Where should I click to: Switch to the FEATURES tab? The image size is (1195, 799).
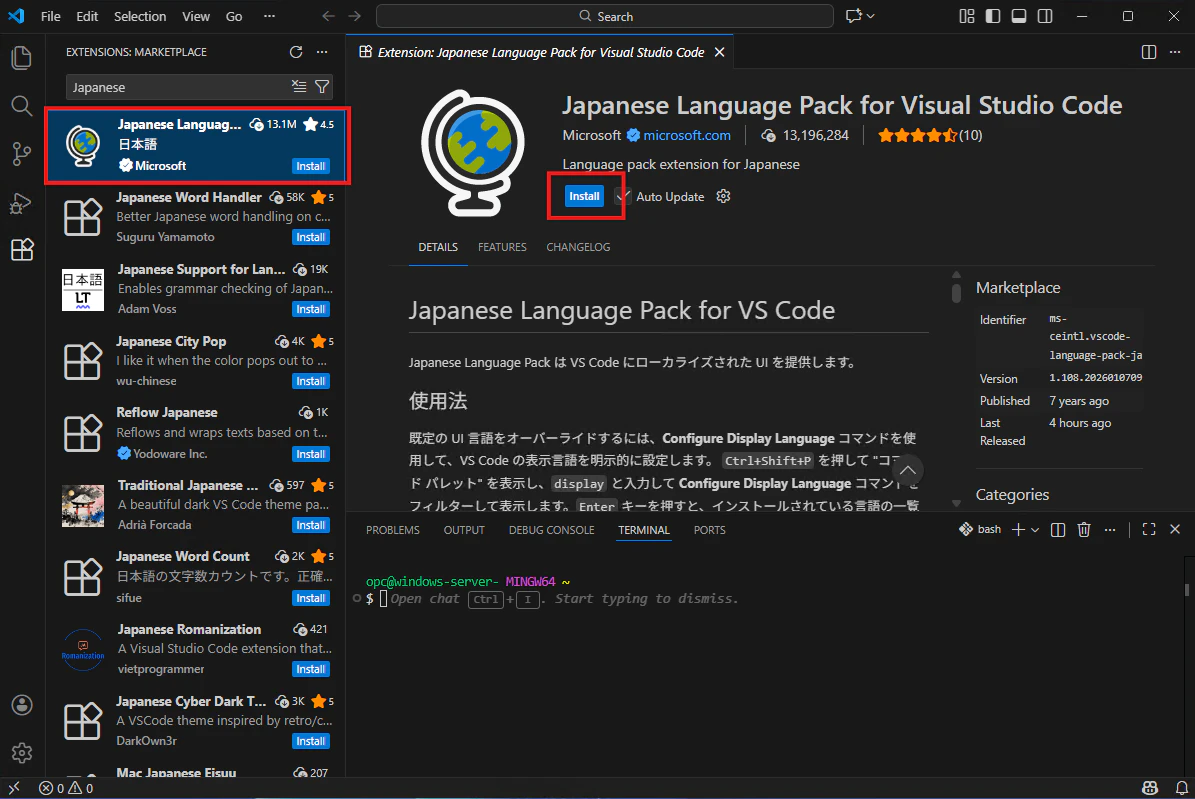pos(502,247)
